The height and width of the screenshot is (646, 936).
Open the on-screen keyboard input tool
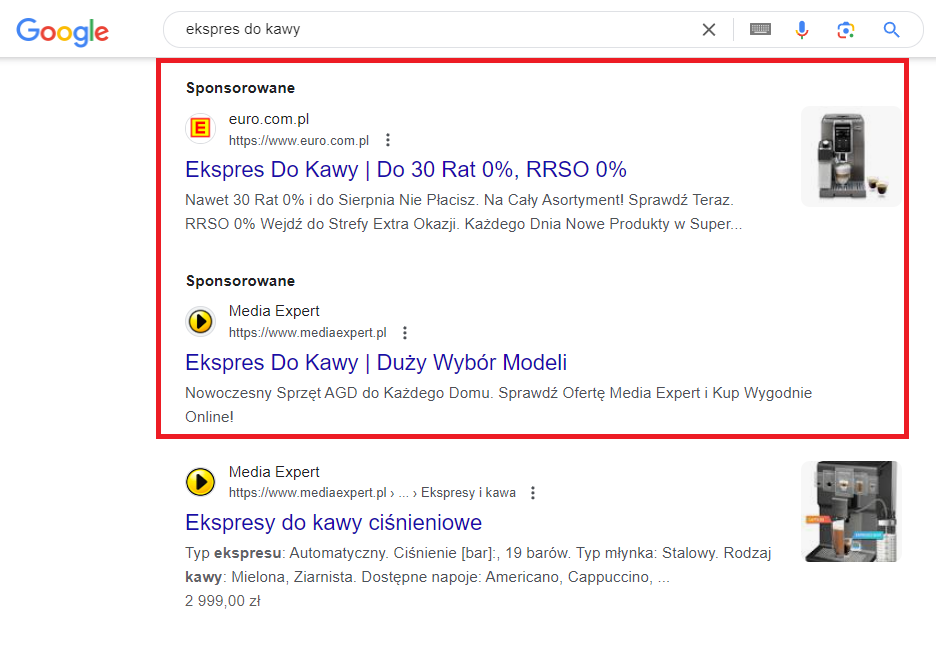[760, 29]
